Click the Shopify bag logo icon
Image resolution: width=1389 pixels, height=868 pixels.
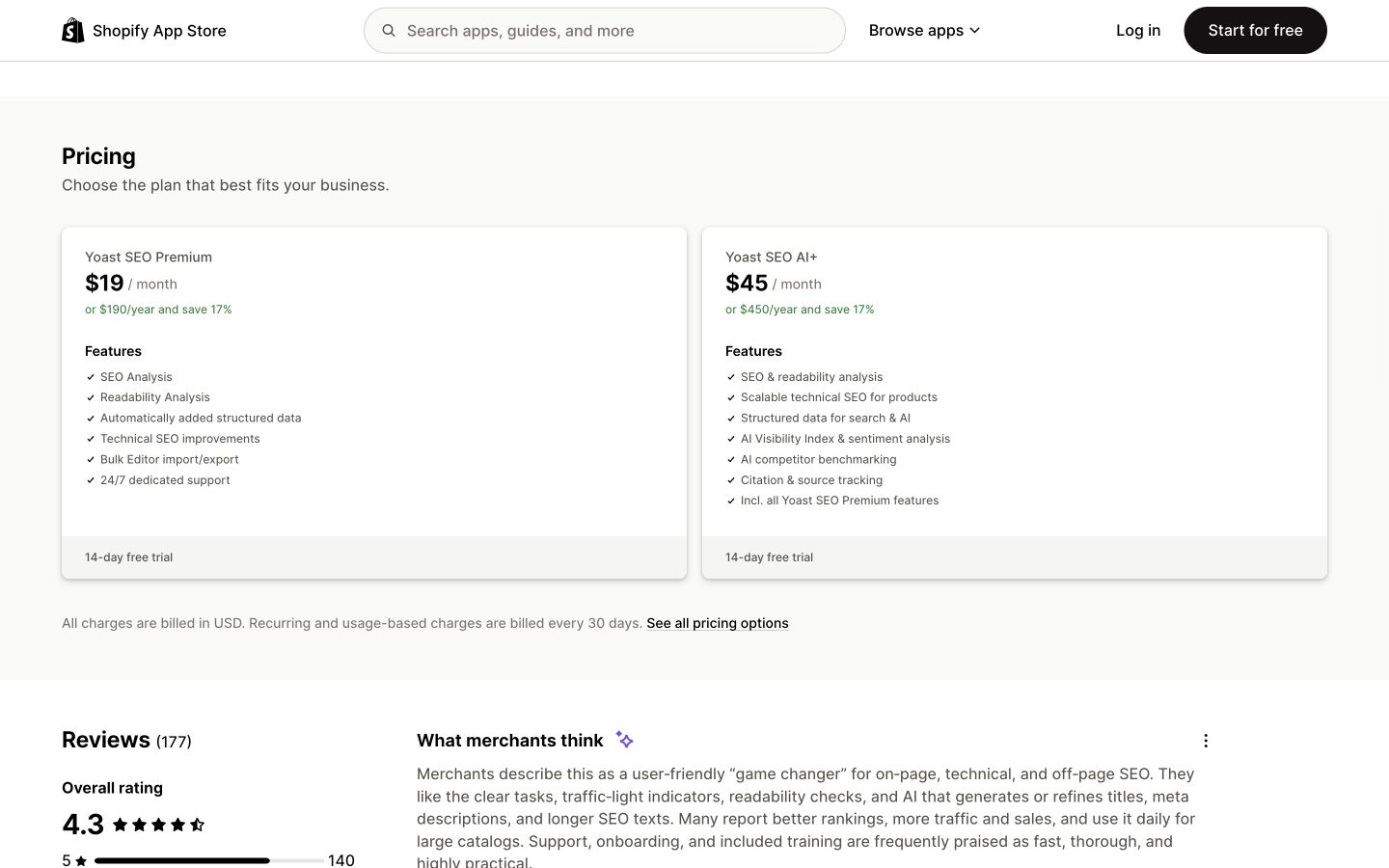[73, 31]
